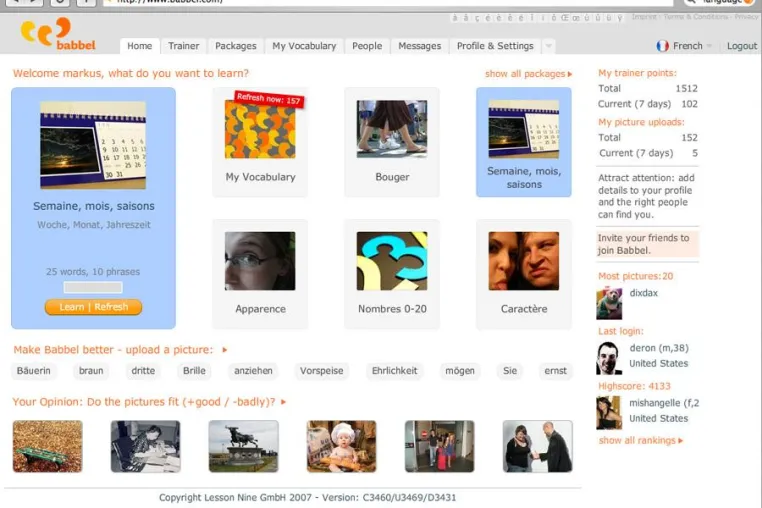Expand Make Babbel better upload arrow
Screen dimensions: 762x508
click(225, 350)
